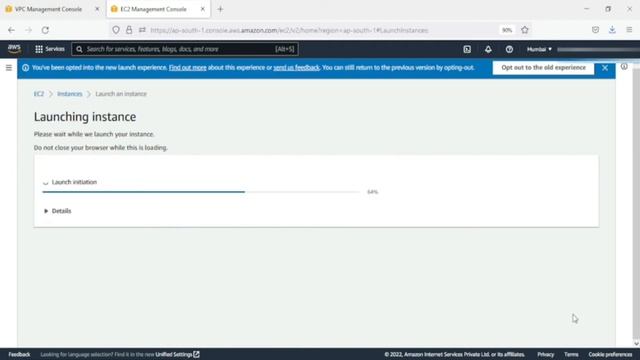Click the browser forward arrow
Screen dimensions: 640x360
[x=28, y=30]
